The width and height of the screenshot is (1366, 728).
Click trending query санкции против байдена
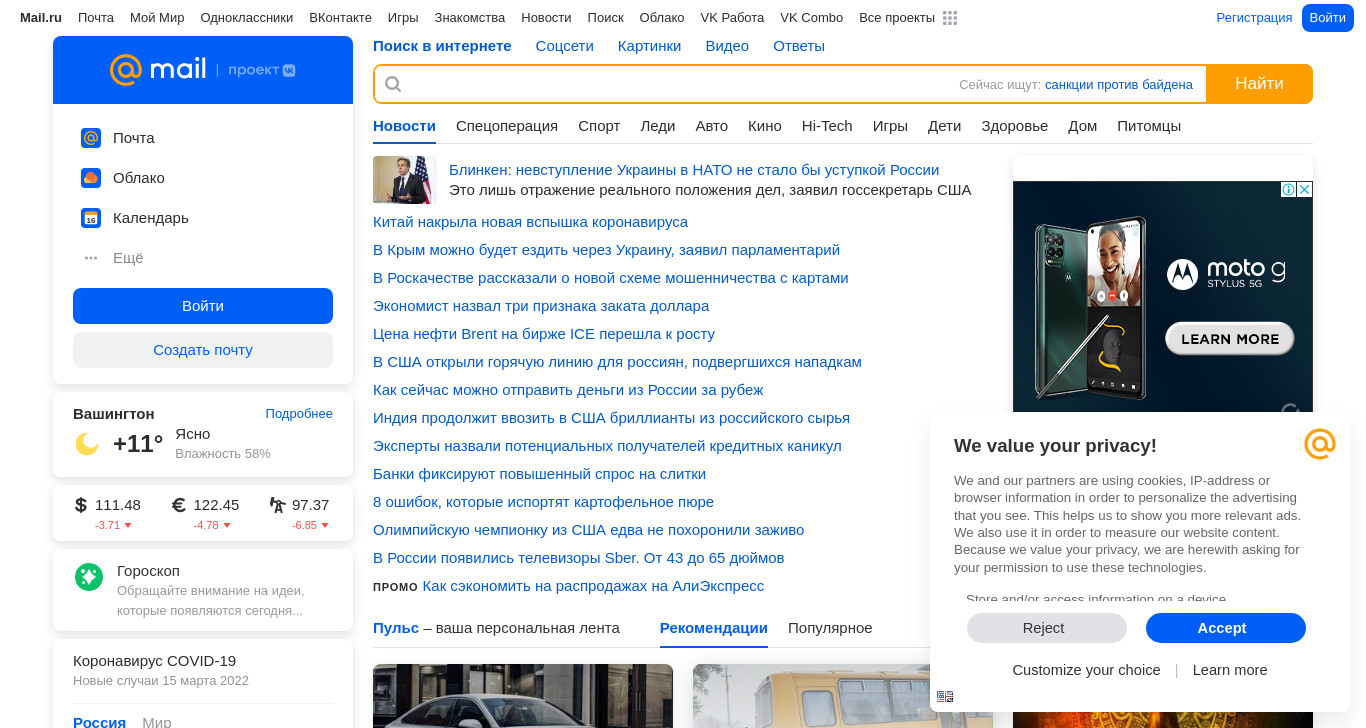pyautogui.click(x=1119, y=85)
